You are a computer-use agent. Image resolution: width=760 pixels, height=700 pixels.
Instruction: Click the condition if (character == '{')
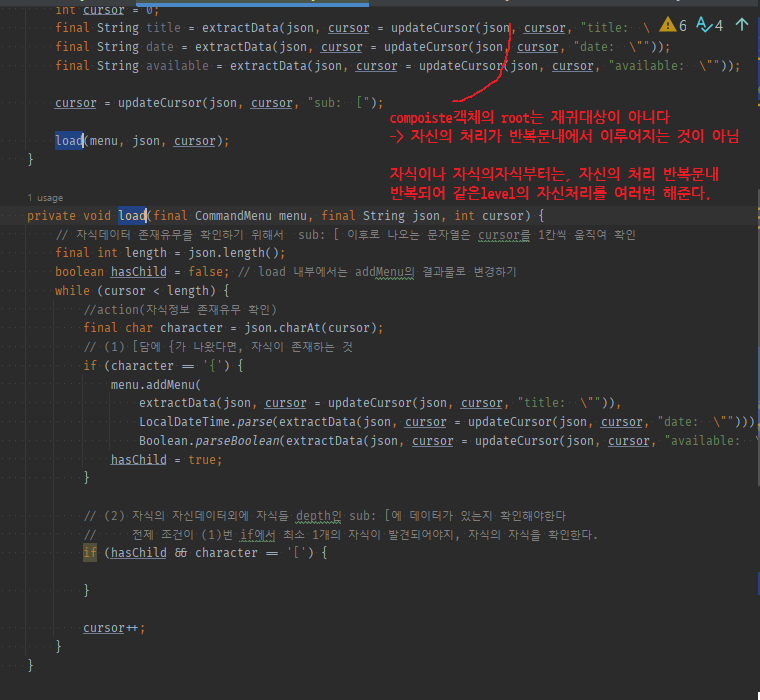pos(163,366)
